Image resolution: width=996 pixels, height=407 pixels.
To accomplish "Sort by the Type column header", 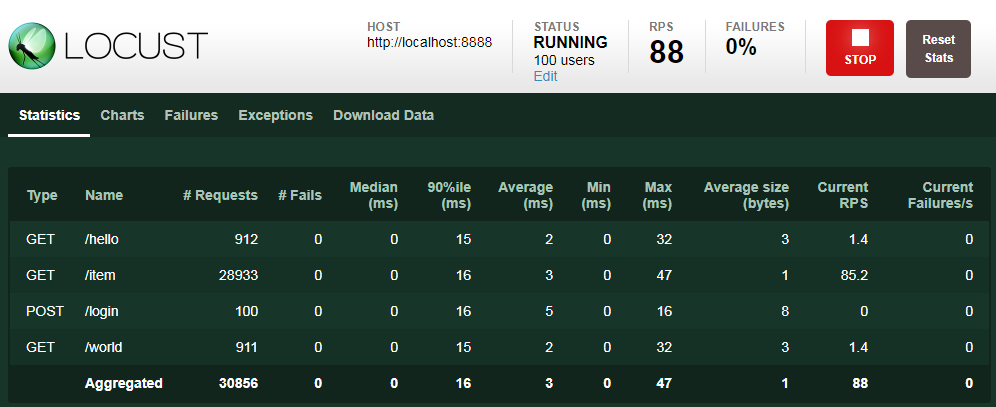I will tap(42, 196).
